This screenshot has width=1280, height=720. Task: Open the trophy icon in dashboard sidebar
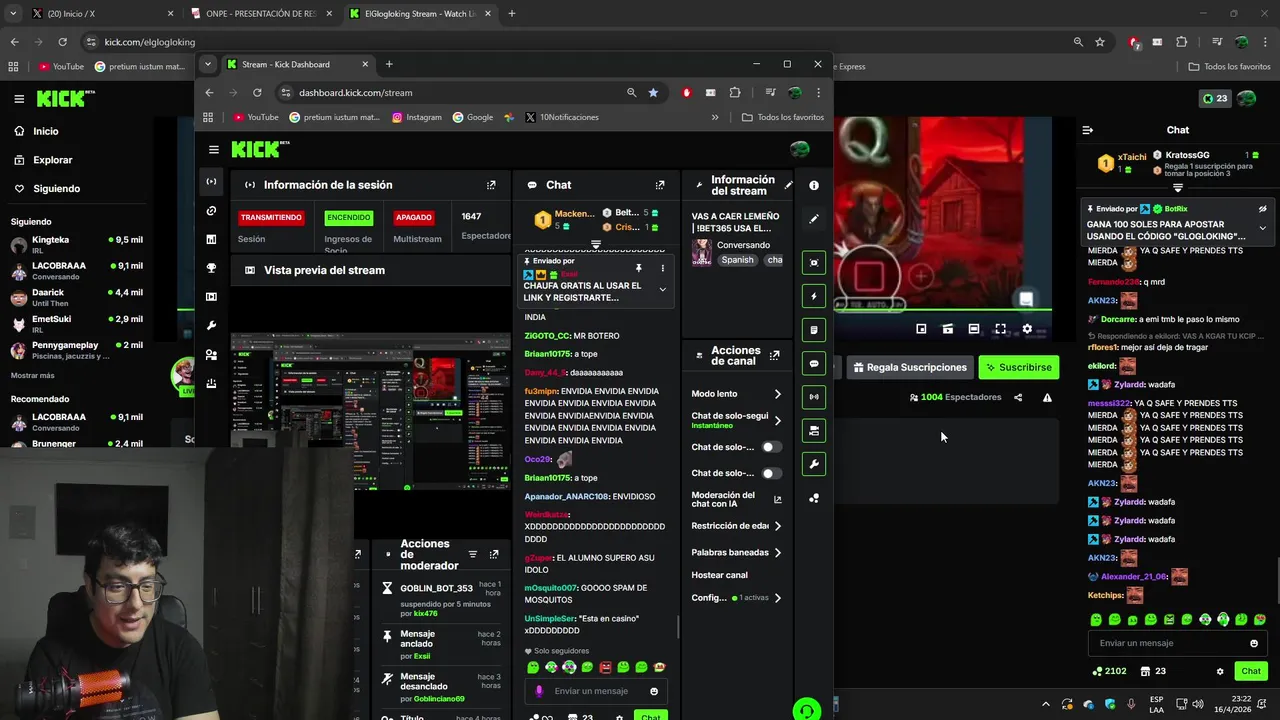pos(211,268)
